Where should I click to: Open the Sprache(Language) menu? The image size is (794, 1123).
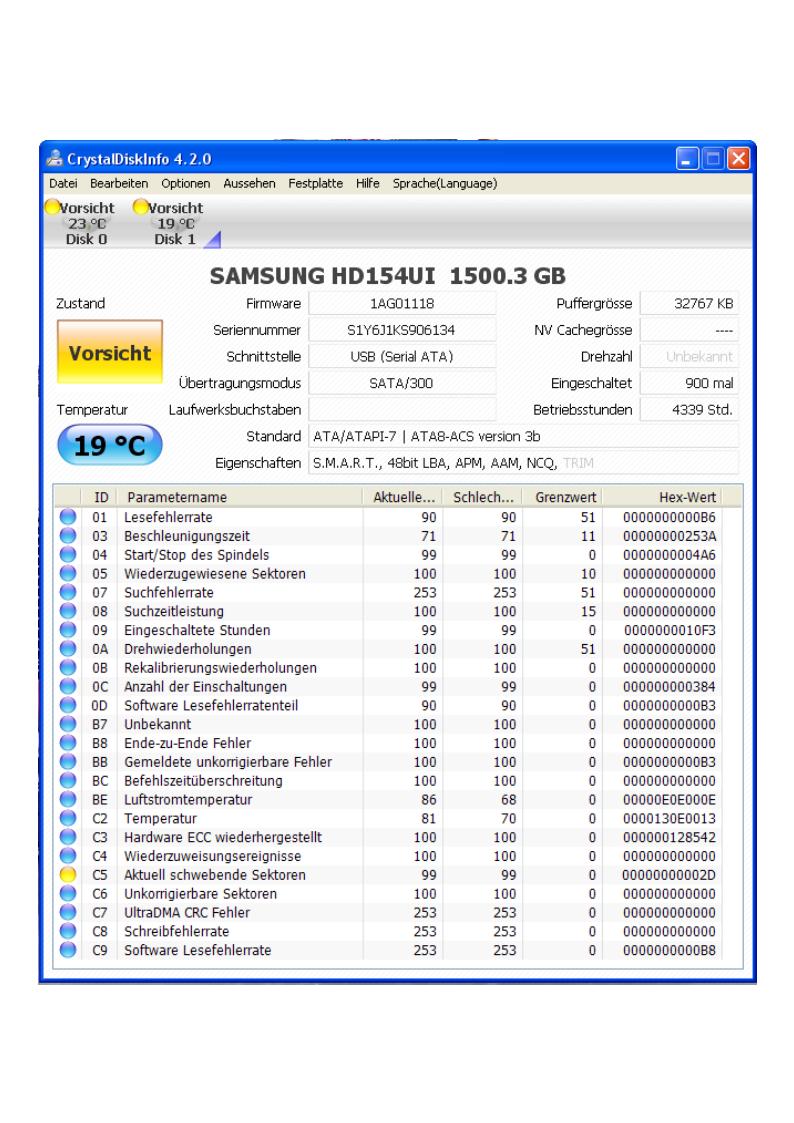pos(445,183)
